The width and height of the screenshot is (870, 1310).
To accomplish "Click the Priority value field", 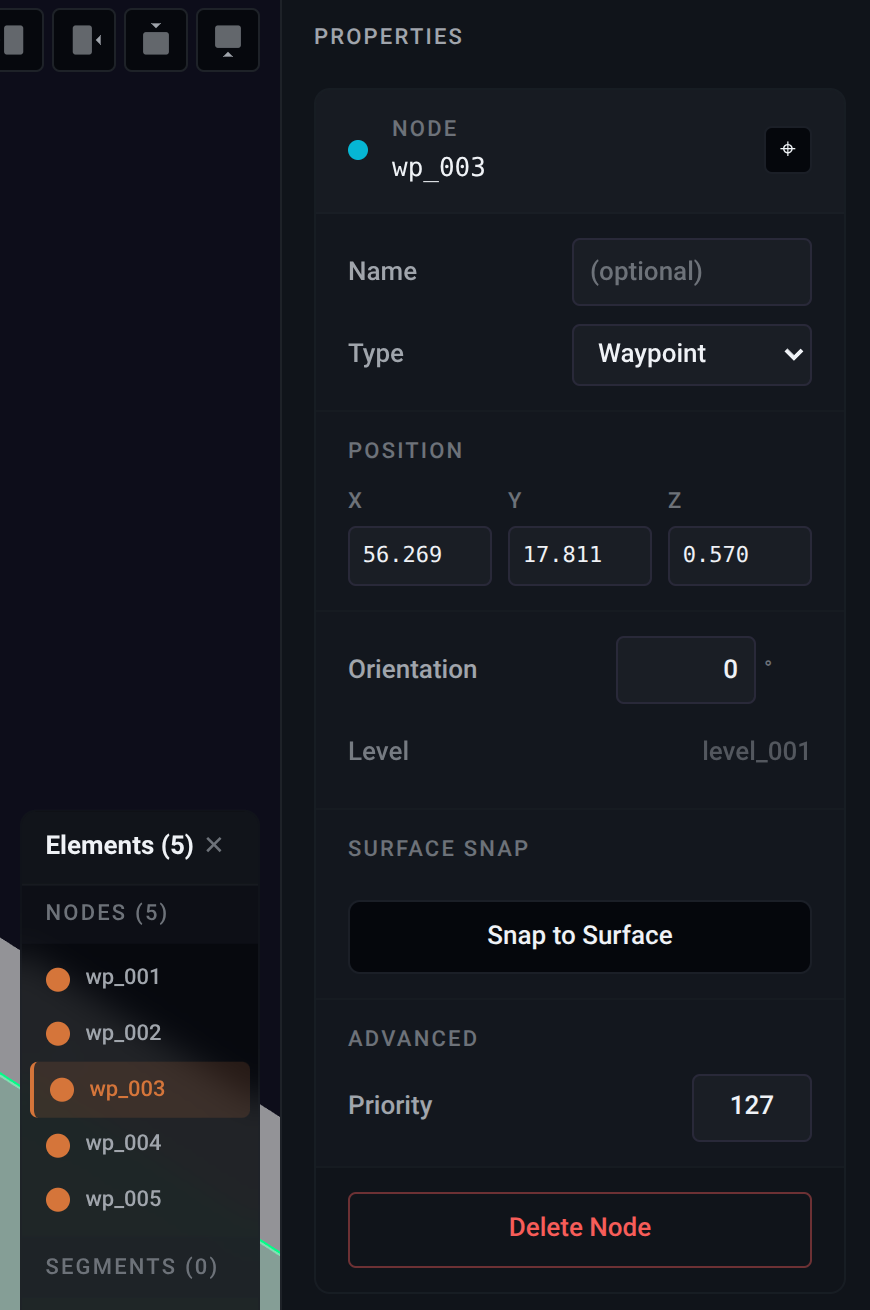I will 752,1107.
